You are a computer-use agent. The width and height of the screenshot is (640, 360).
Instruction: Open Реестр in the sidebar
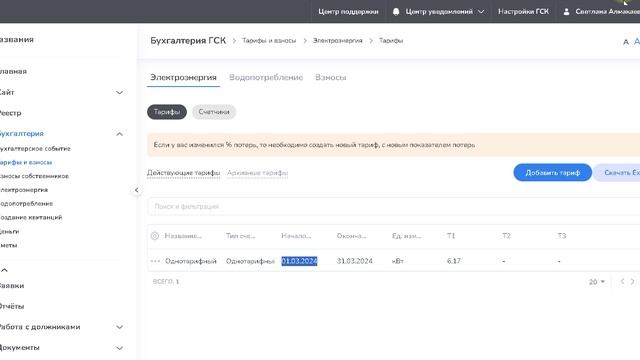click(10, 113)
